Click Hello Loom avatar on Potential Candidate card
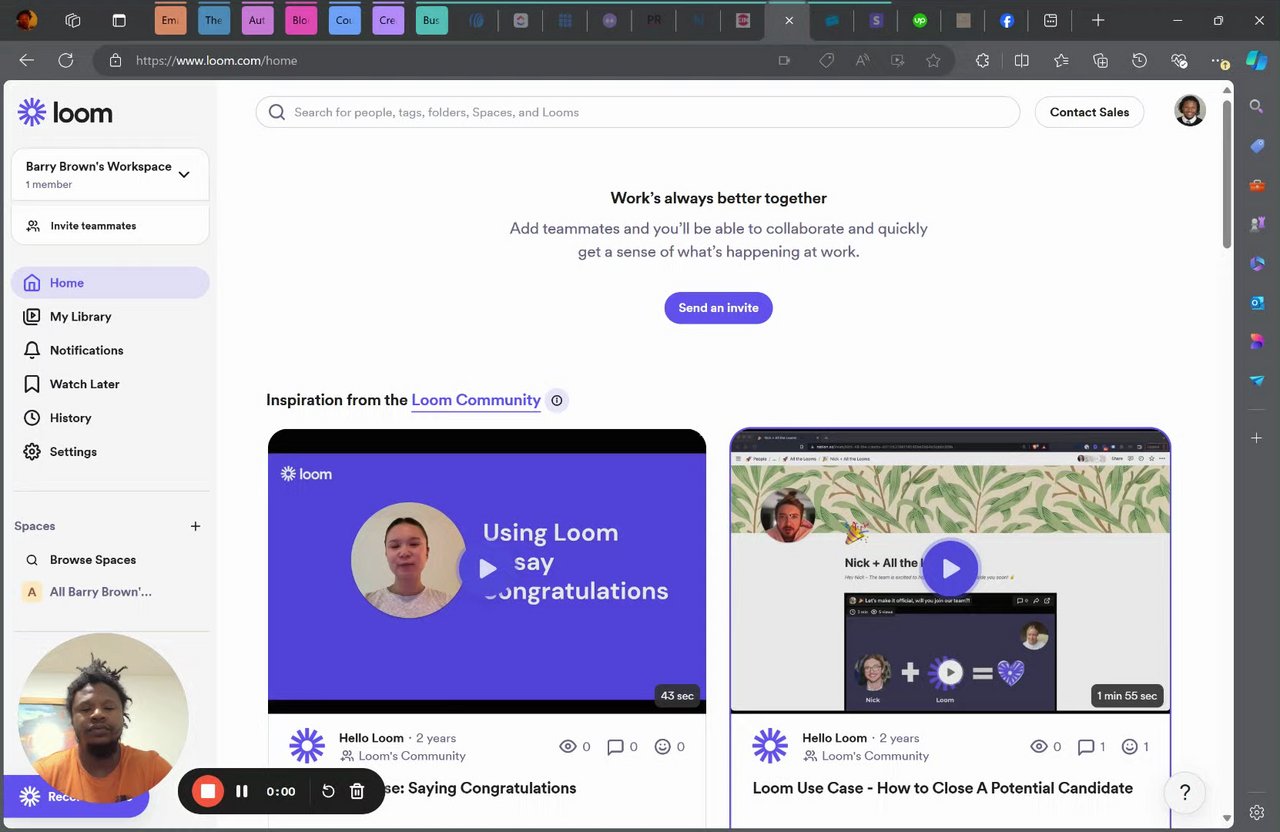The width and height of the screenshot is (1280, 832). point(770,746)
